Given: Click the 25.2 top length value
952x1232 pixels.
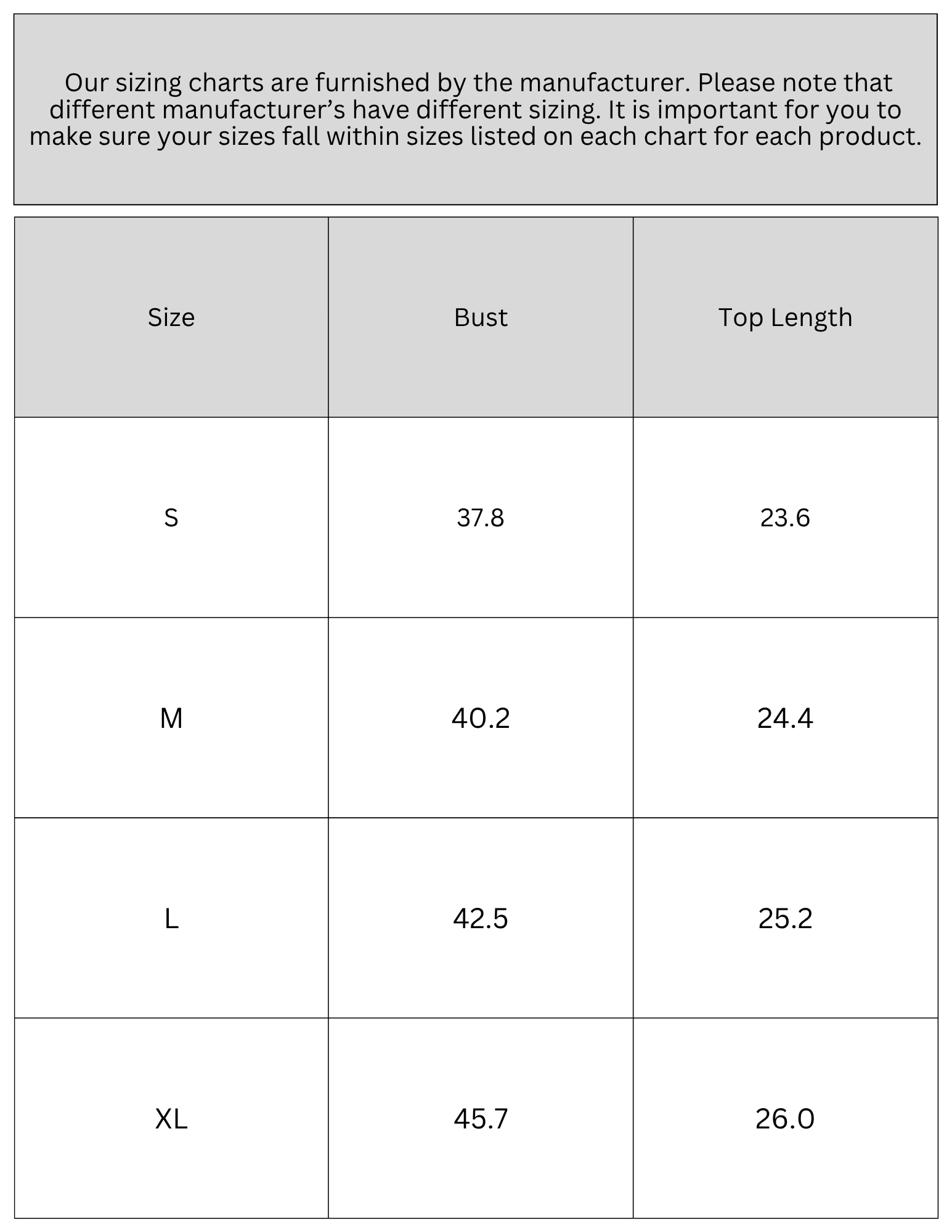Looking at the screenshot, I should pos(786,918).
